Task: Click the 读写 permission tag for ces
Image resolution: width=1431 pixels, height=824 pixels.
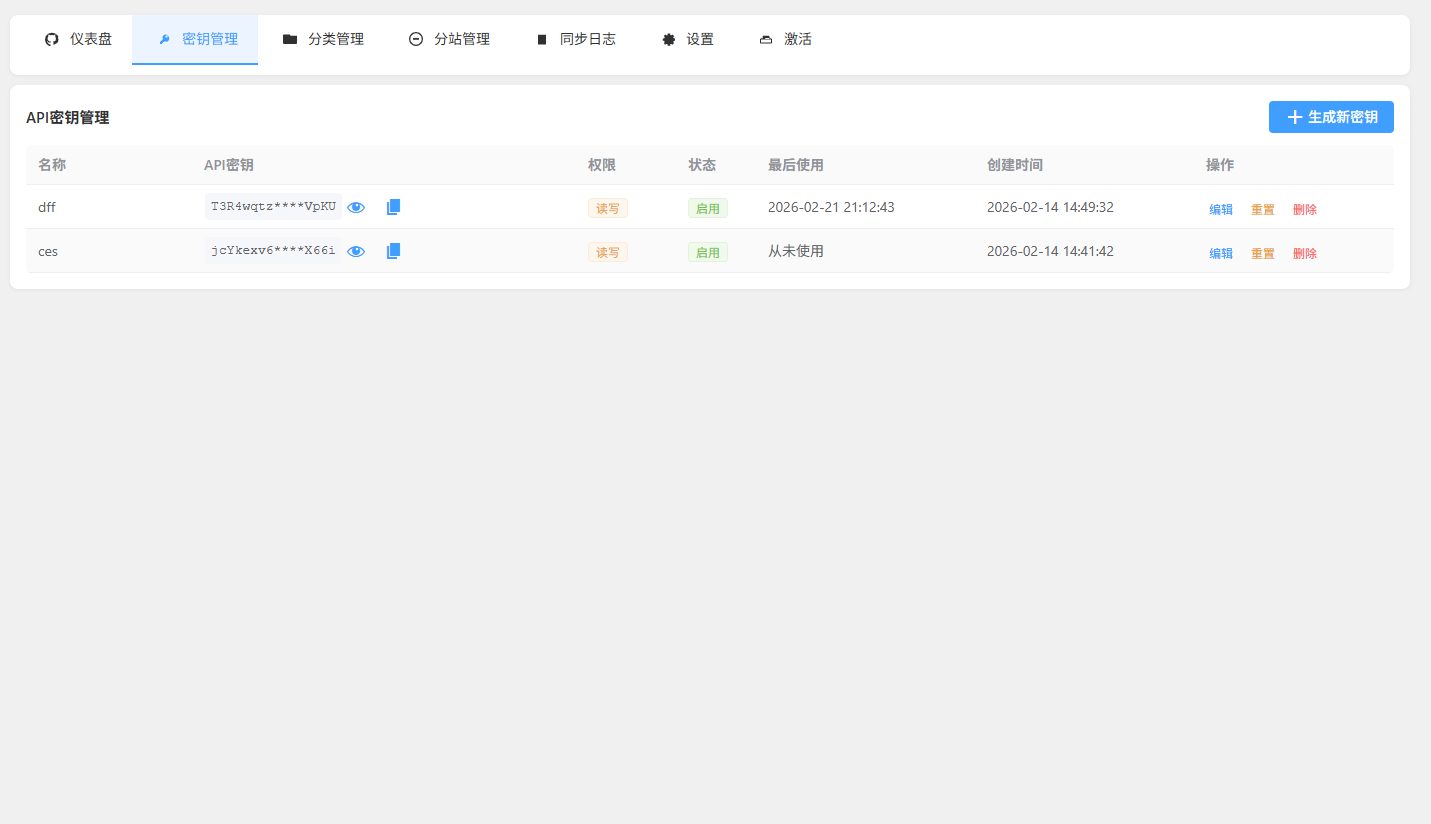Action: click(x=607, y=252)
